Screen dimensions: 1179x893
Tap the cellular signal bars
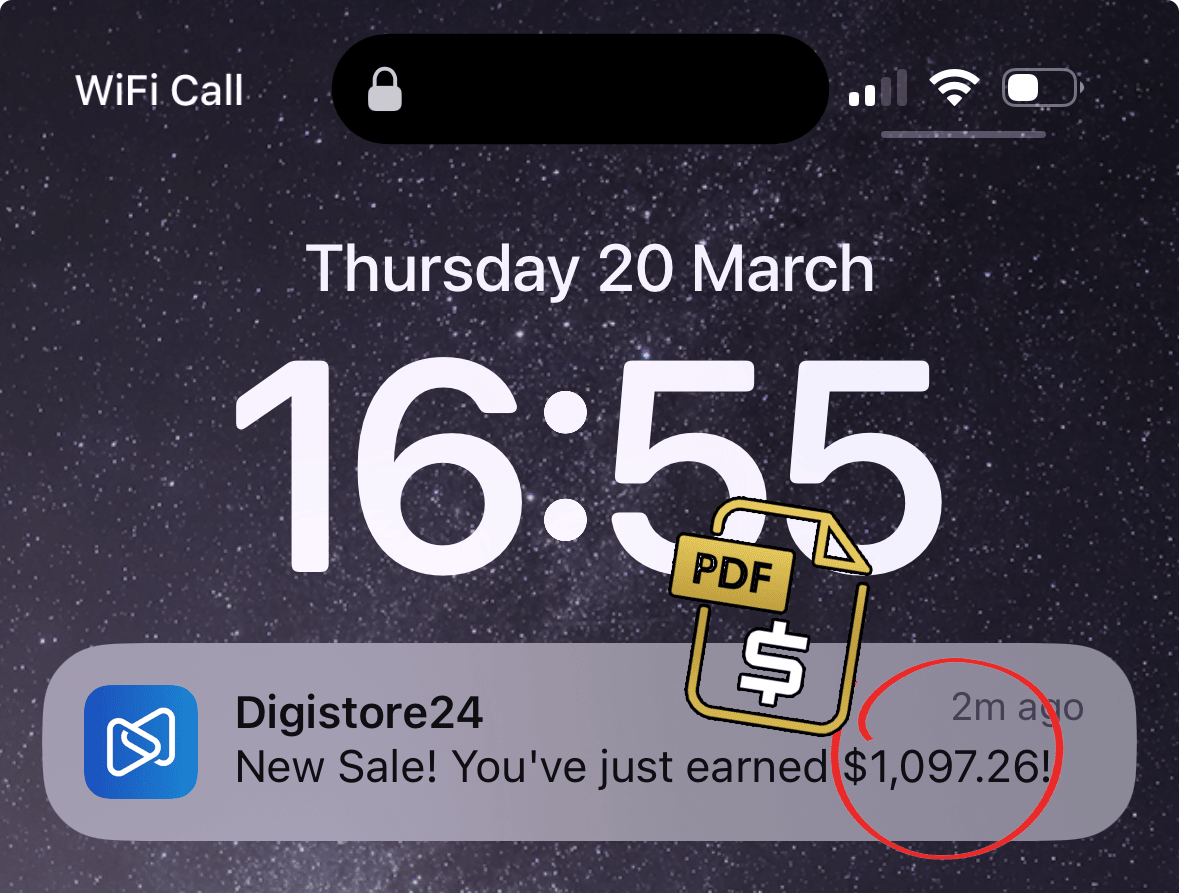877,89
